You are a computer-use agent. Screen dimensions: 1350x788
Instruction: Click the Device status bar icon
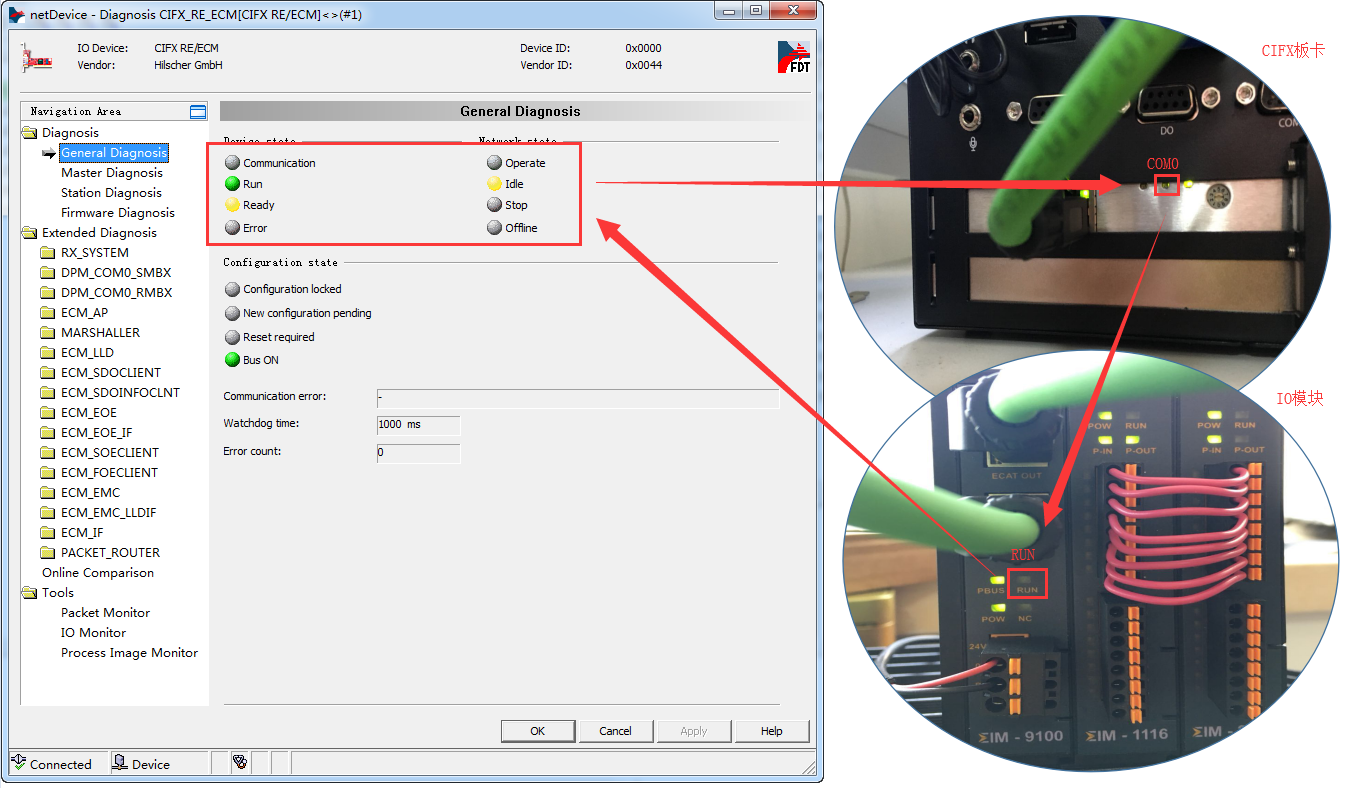click(120, 763)
